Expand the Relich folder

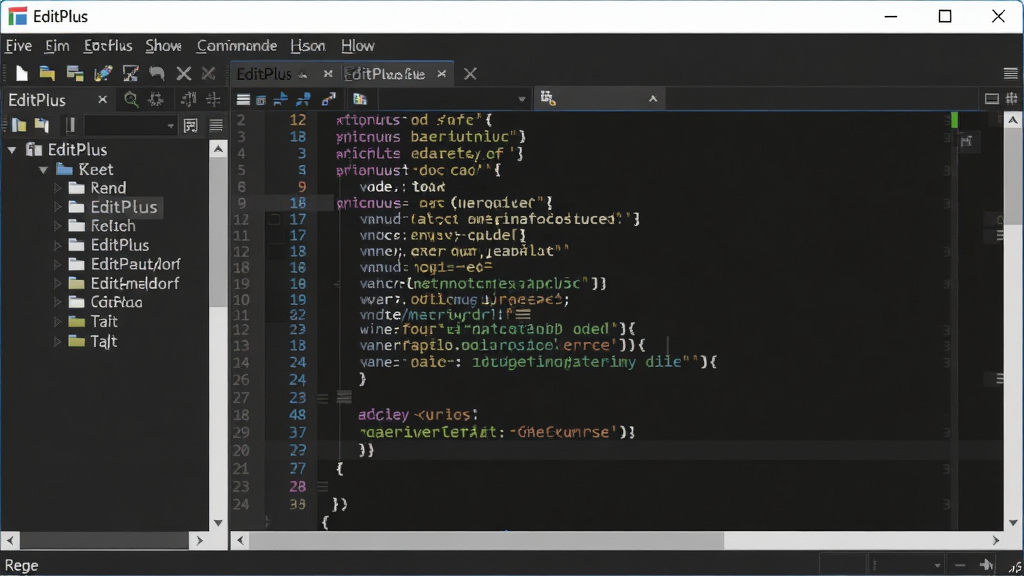click(x=57, y=226)
